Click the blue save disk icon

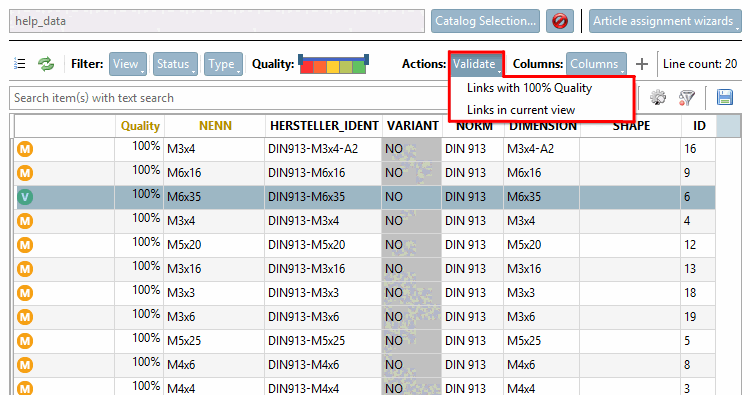(725, 98)
